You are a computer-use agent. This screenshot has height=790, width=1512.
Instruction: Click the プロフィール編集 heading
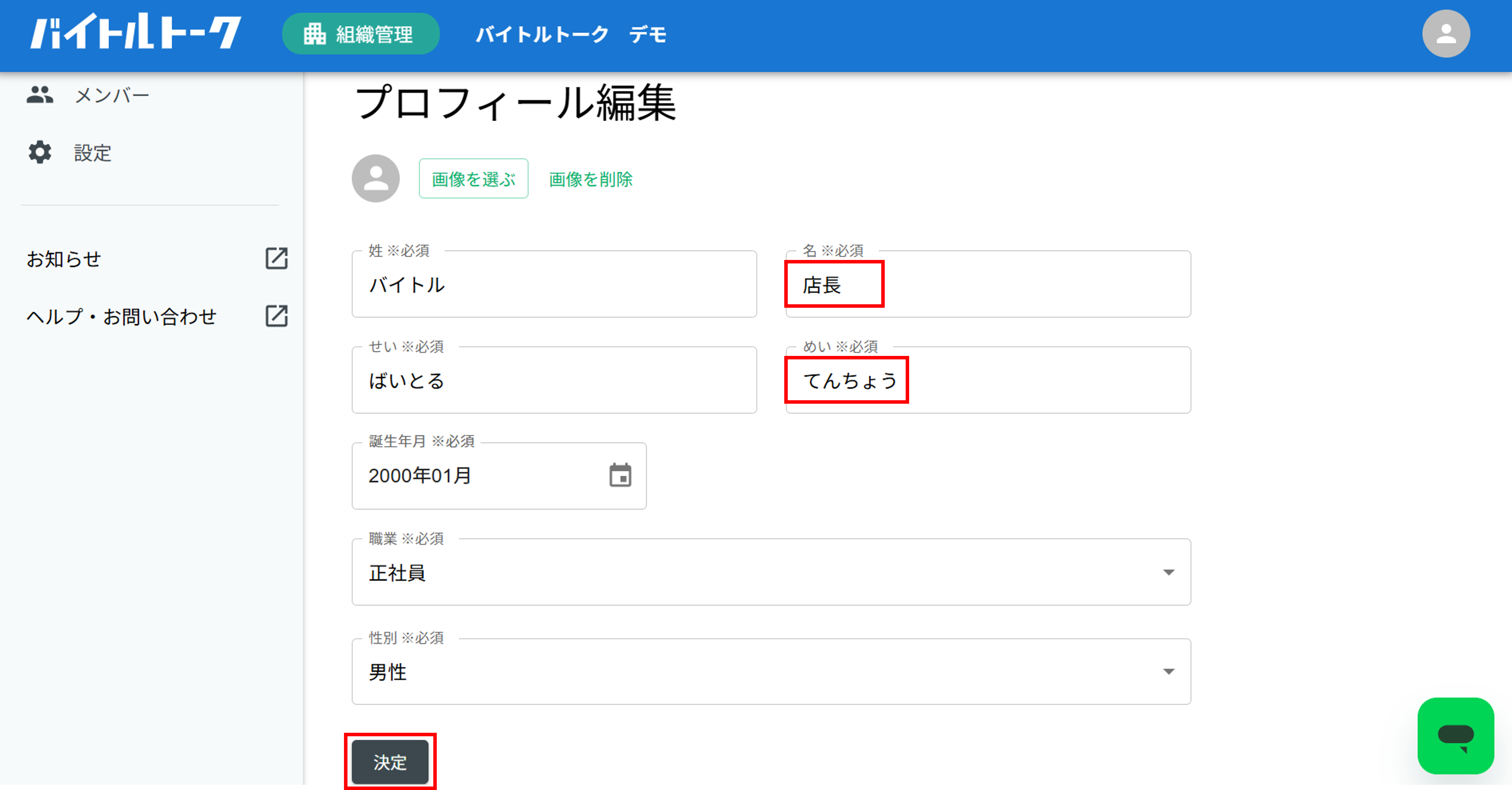pyautogui.click(x=515, y=103)
